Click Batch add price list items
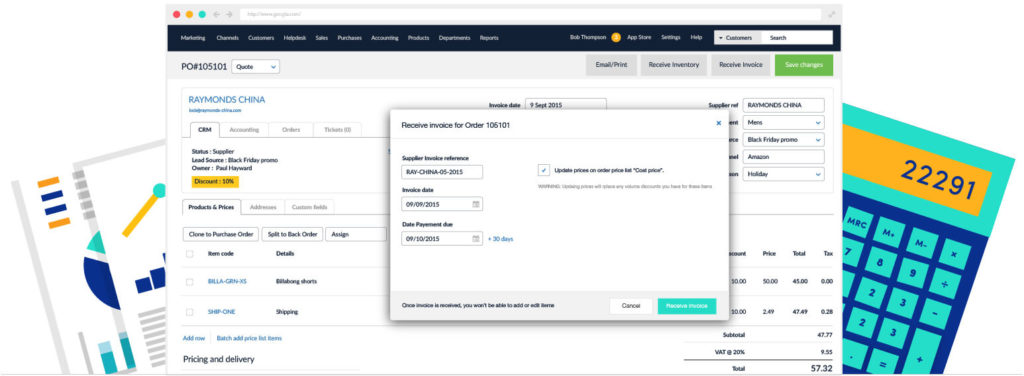Viewport: 1024px width, 376px height. pyautogui.click(x=249, y=338)
